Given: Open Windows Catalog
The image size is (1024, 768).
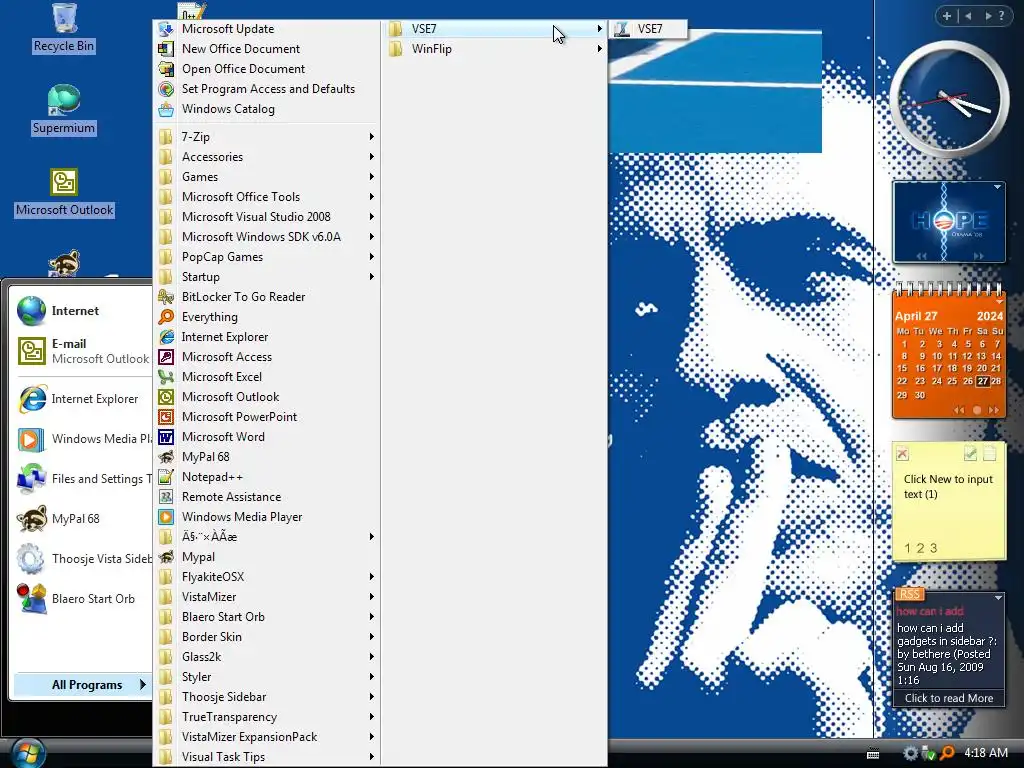Looking at the screenshot, I should 267,109.
